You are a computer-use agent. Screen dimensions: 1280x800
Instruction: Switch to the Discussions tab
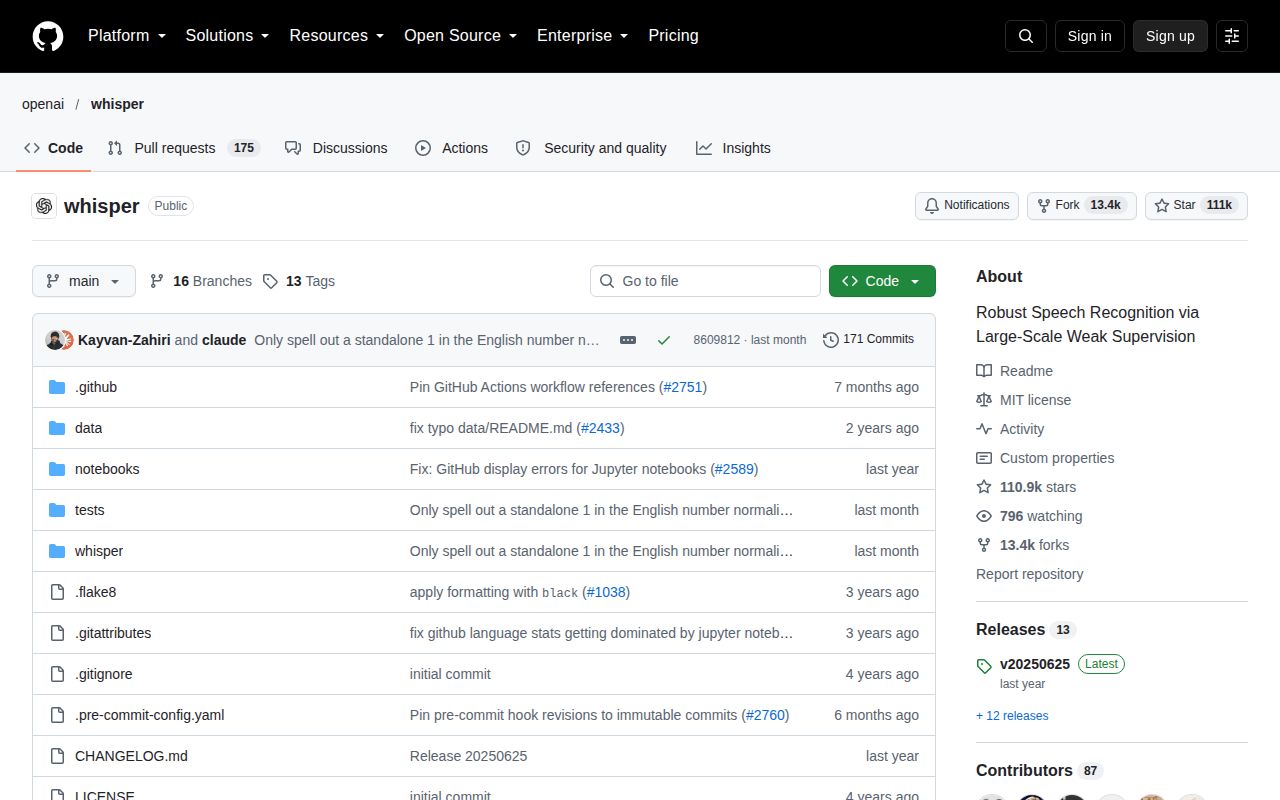coord(336,148)
